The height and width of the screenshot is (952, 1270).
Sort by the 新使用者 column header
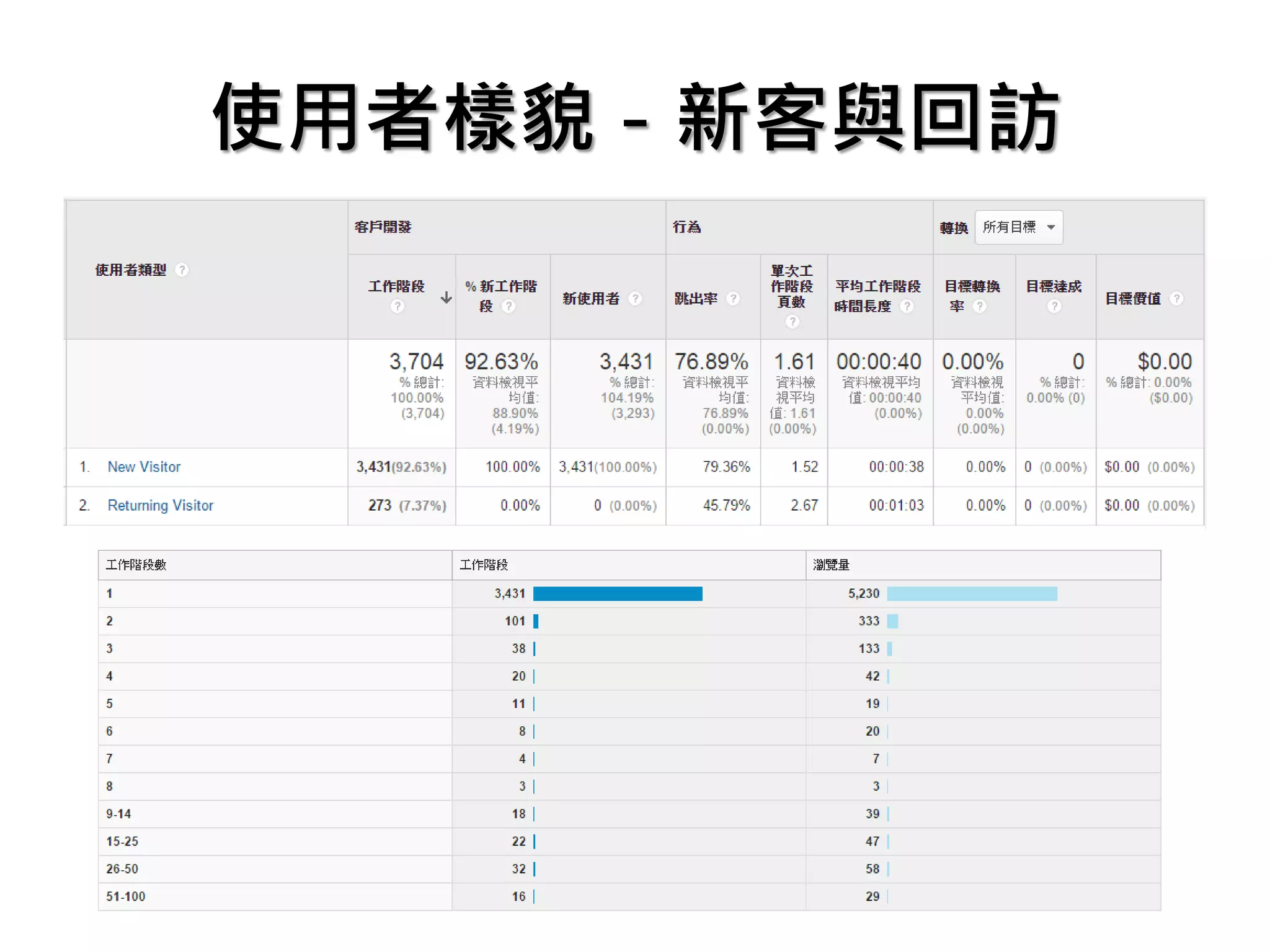pos(590,299)
